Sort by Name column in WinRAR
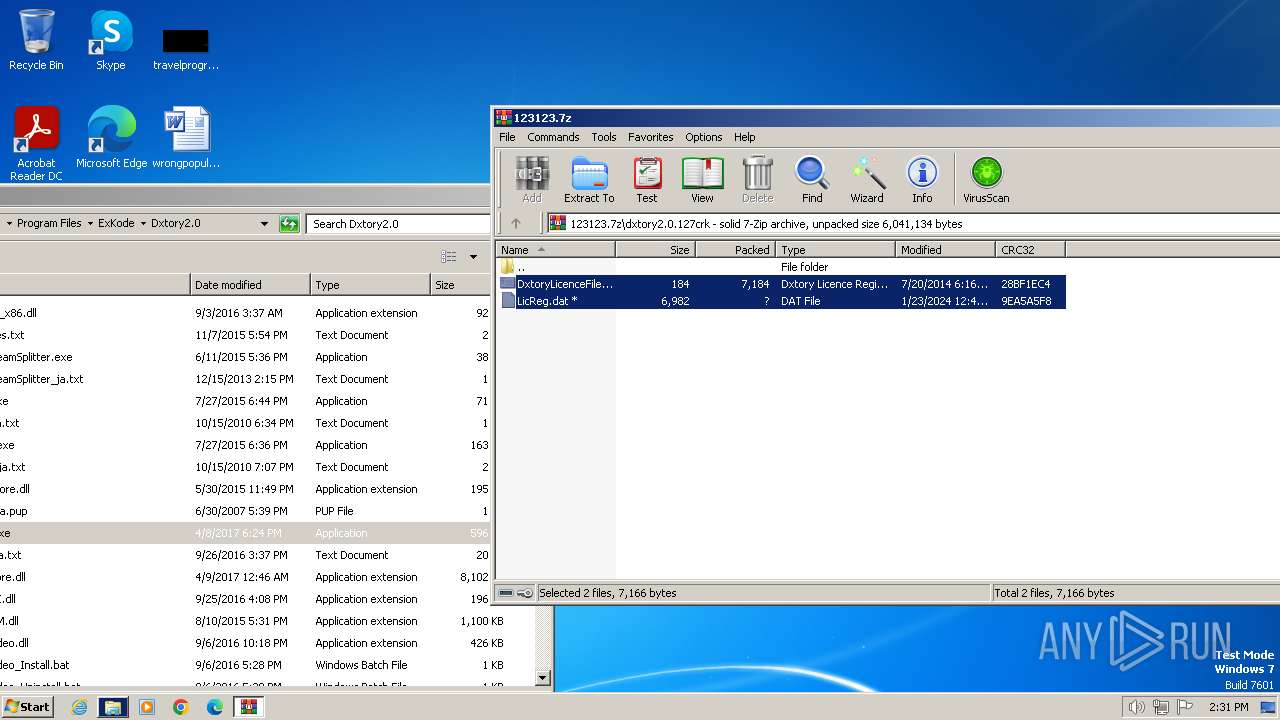This screenshot has height=720, width=1280. [x=556, y=250]
